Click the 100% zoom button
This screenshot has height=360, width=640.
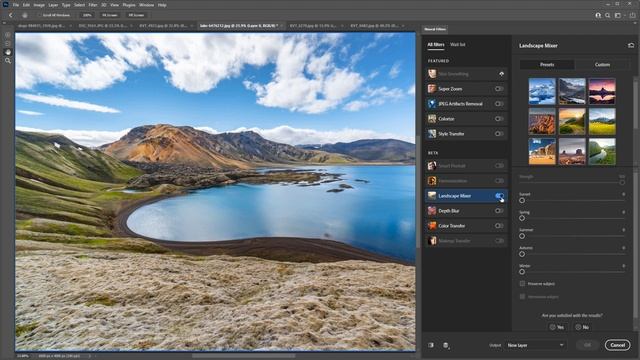coord(87,15)
